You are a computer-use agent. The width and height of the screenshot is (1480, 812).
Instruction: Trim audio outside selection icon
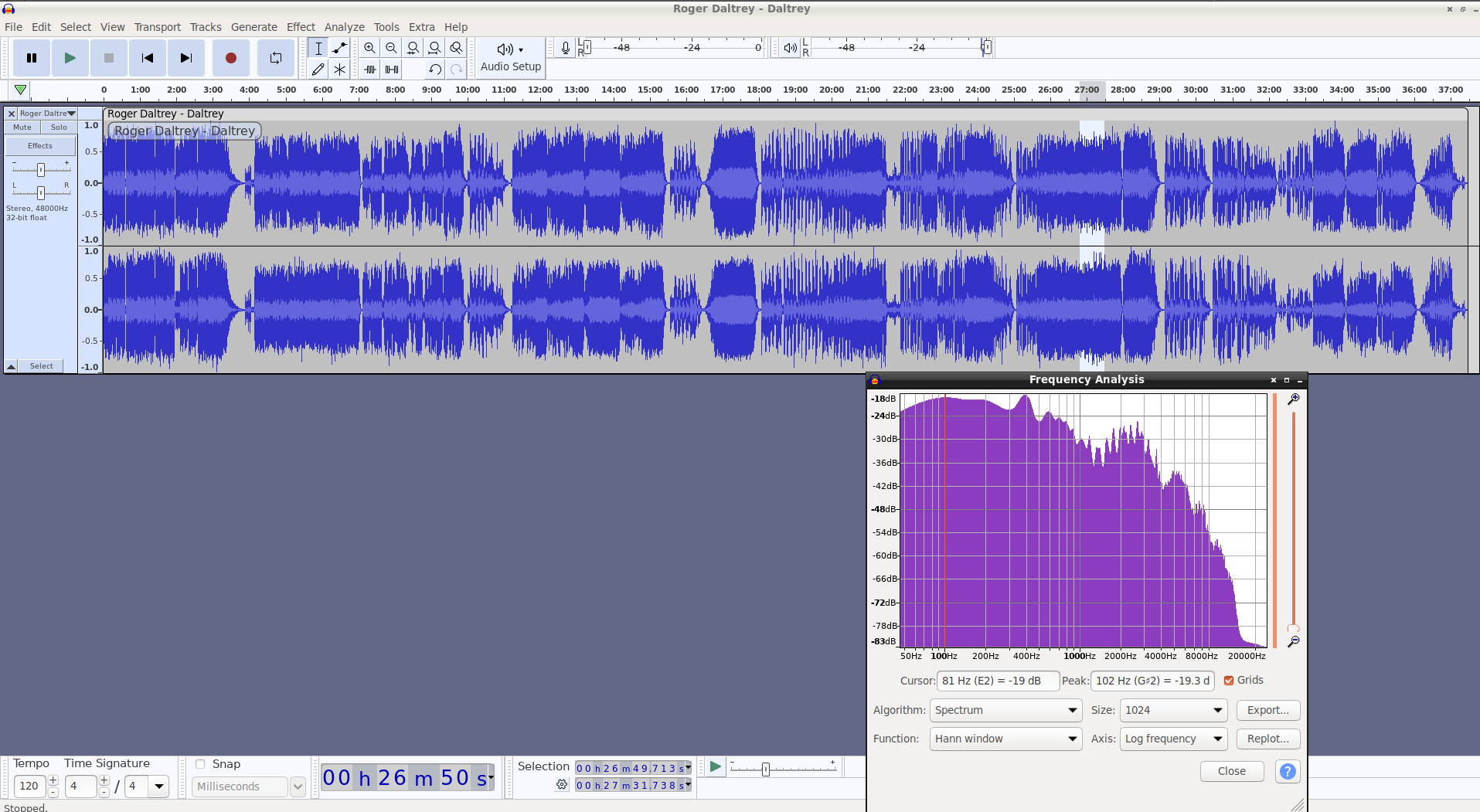pos(370,69)
